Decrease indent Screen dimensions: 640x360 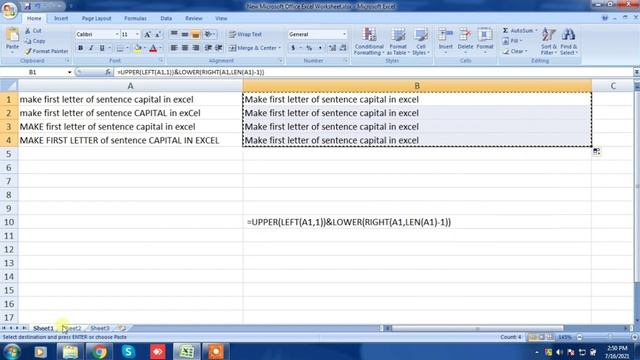pyautogui.click(x=208, y=48)
